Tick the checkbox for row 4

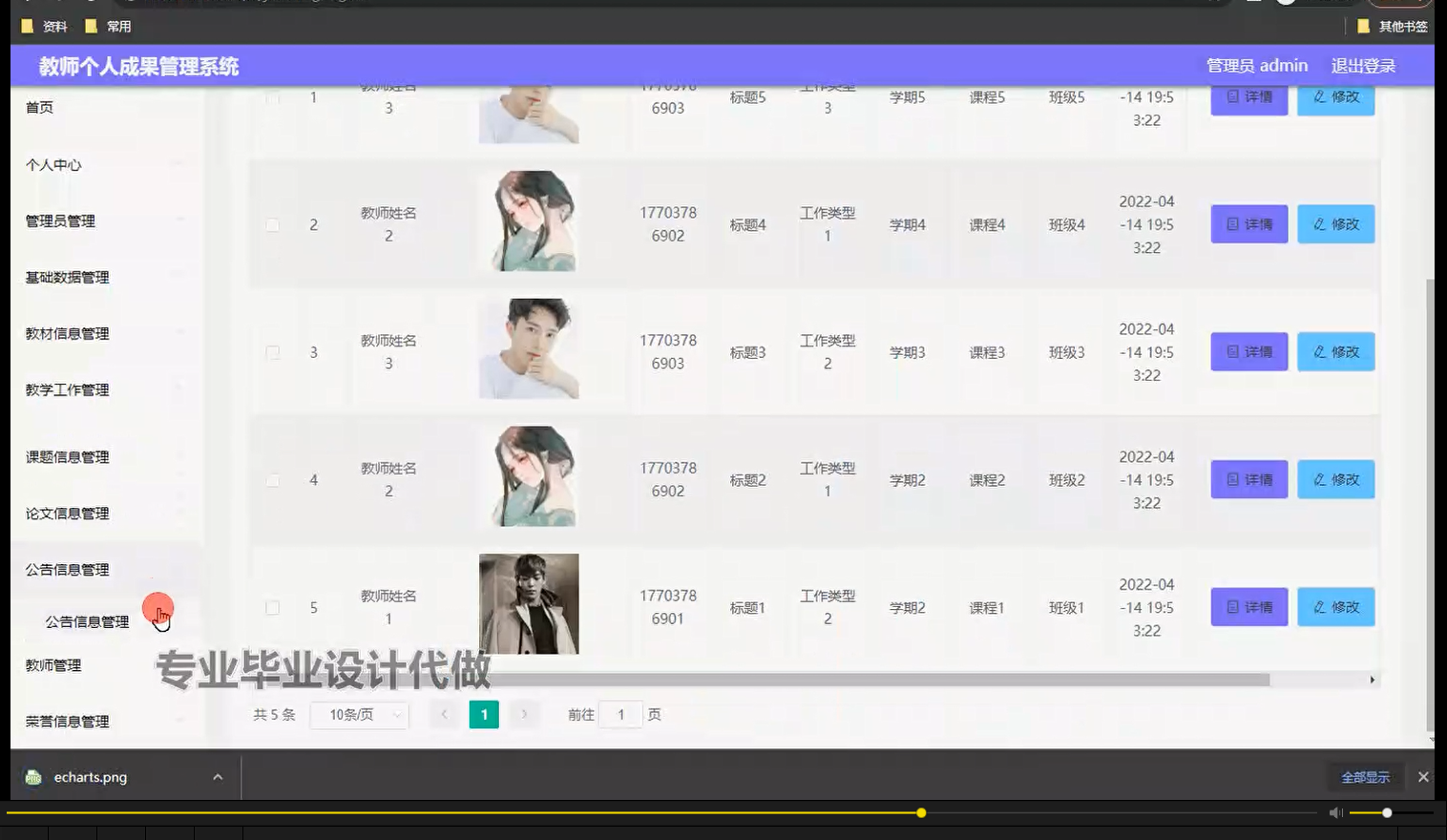pyautogui.click(x=273, y=480)
